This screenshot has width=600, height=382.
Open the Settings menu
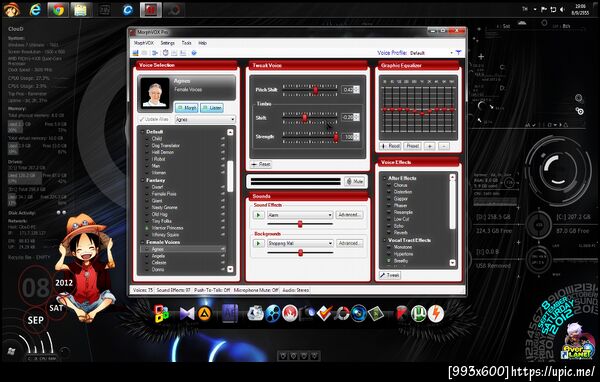click(x=168, y=43)
